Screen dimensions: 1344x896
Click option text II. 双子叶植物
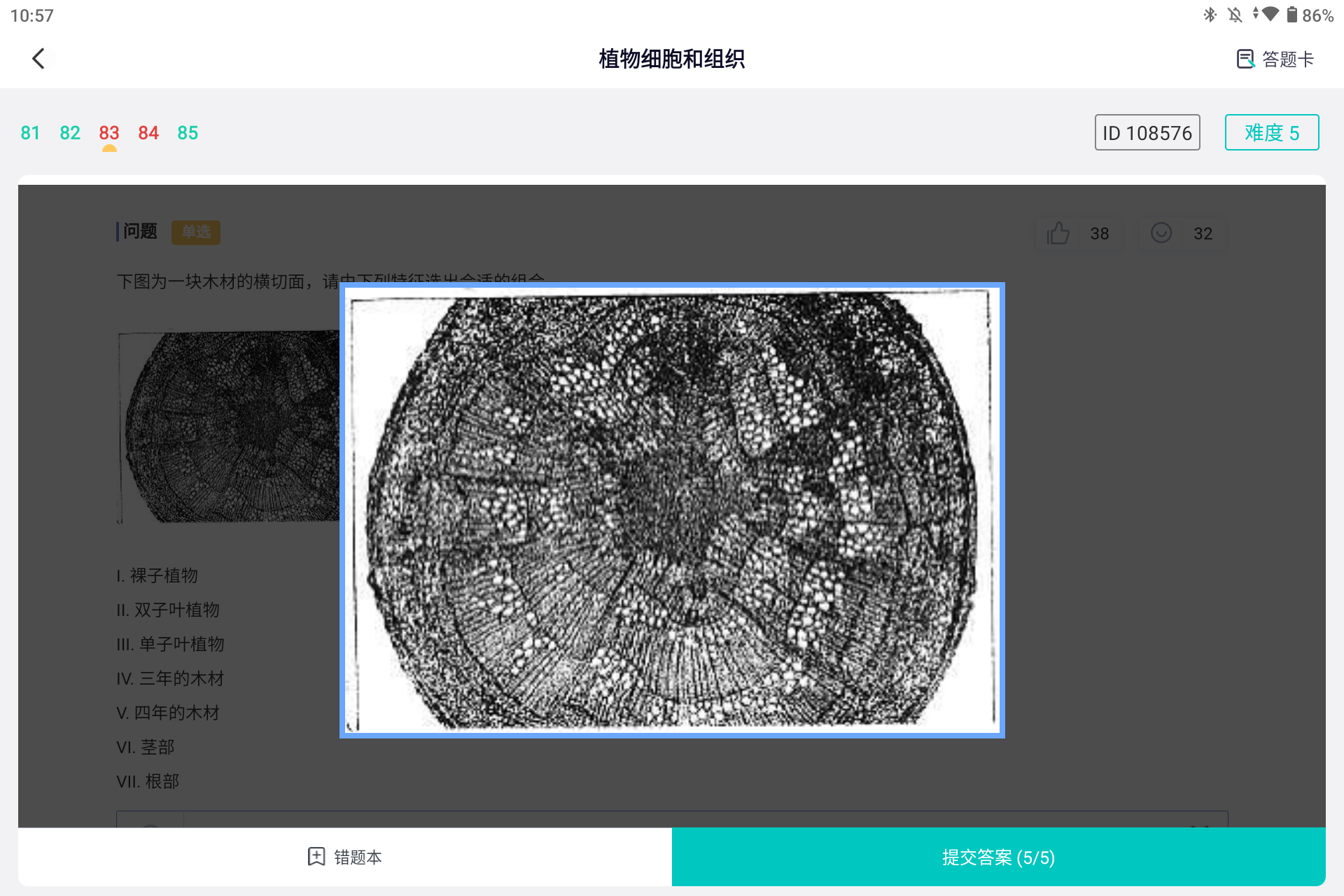pos(168,610)
